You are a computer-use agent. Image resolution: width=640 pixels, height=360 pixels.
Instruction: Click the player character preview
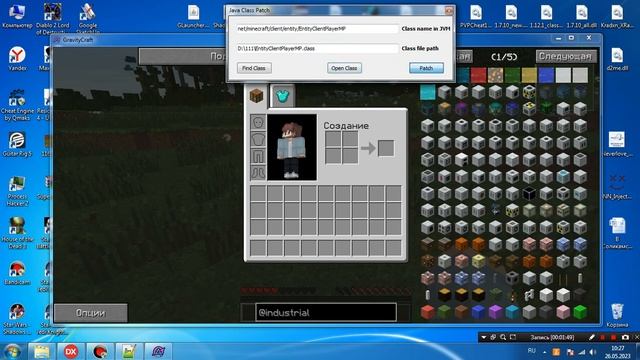click(292, 147)
